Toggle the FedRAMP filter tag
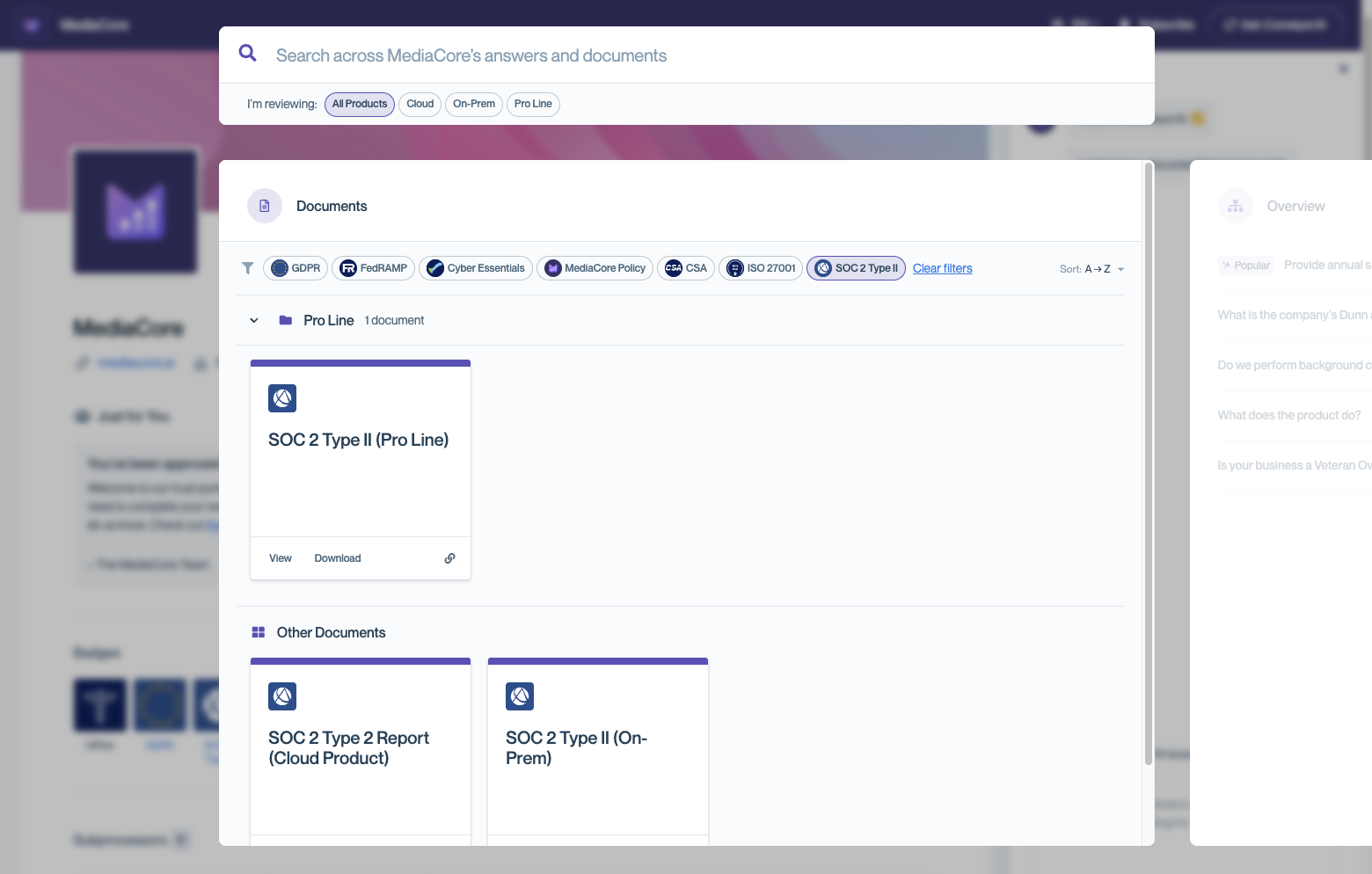The width and height of the screenshot is (1372, 874). (x=374, y=268)
